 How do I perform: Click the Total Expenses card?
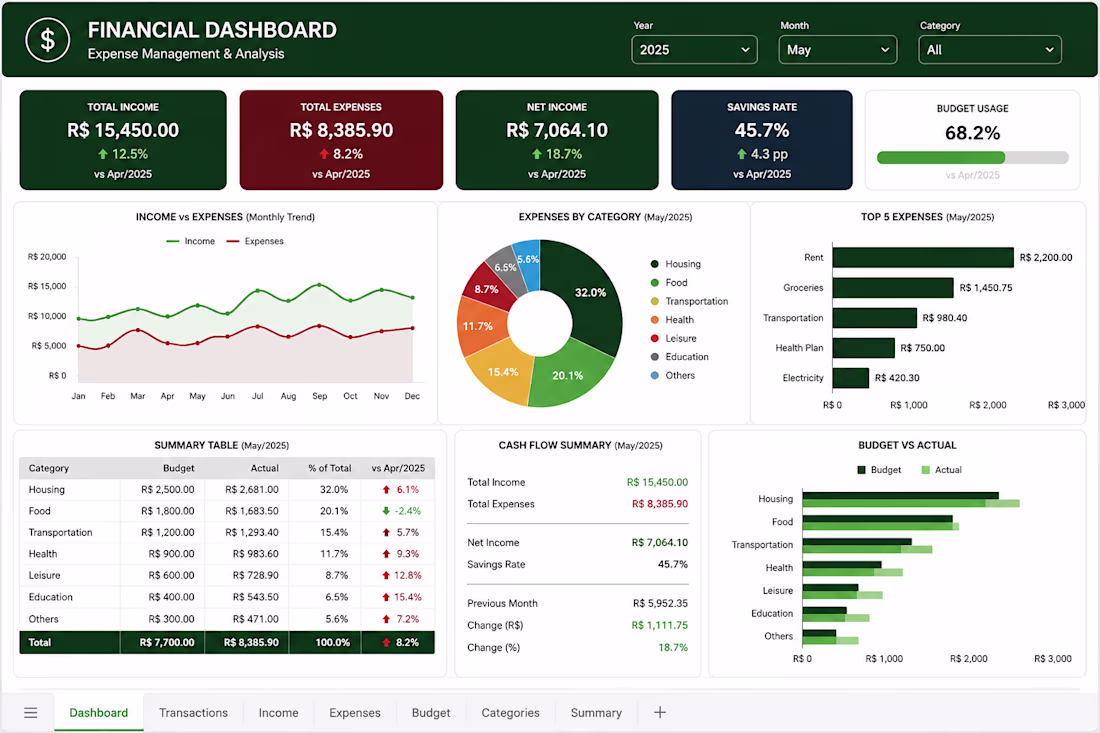[341, 140]
